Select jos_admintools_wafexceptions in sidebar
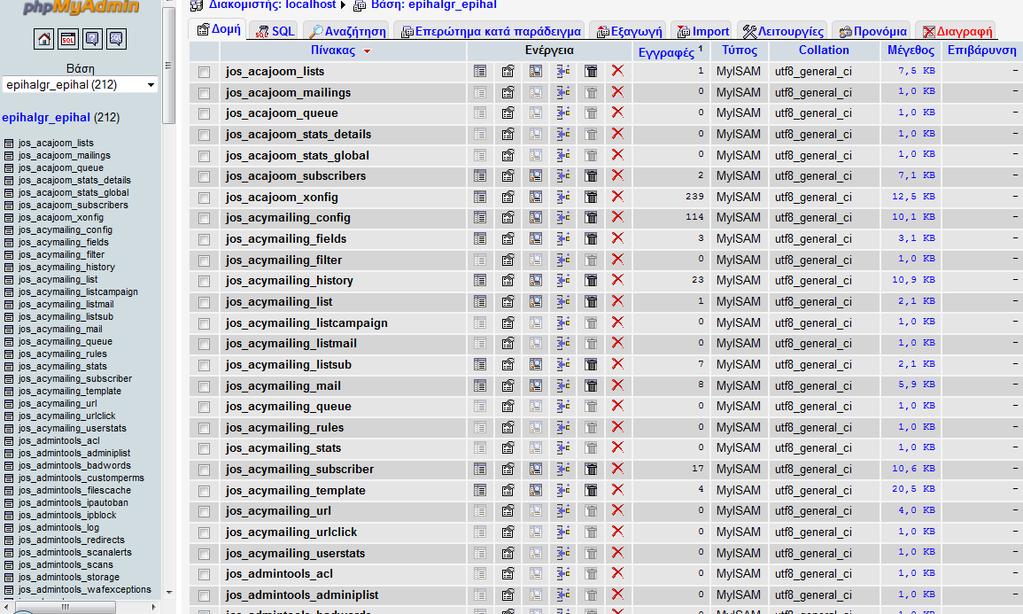1023x614 pixels. click(85, 589)
